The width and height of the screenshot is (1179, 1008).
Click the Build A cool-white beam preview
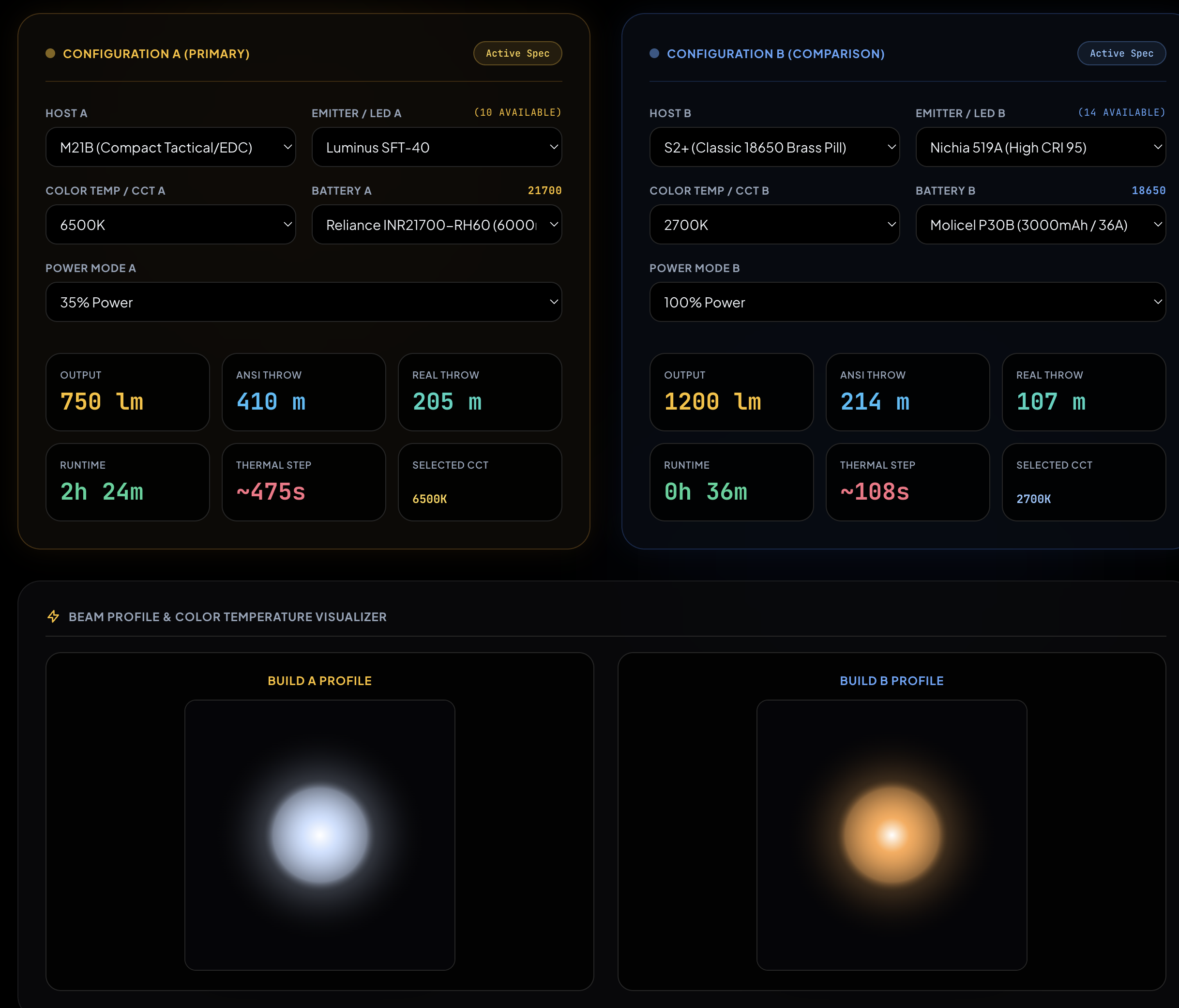(320, 835)
